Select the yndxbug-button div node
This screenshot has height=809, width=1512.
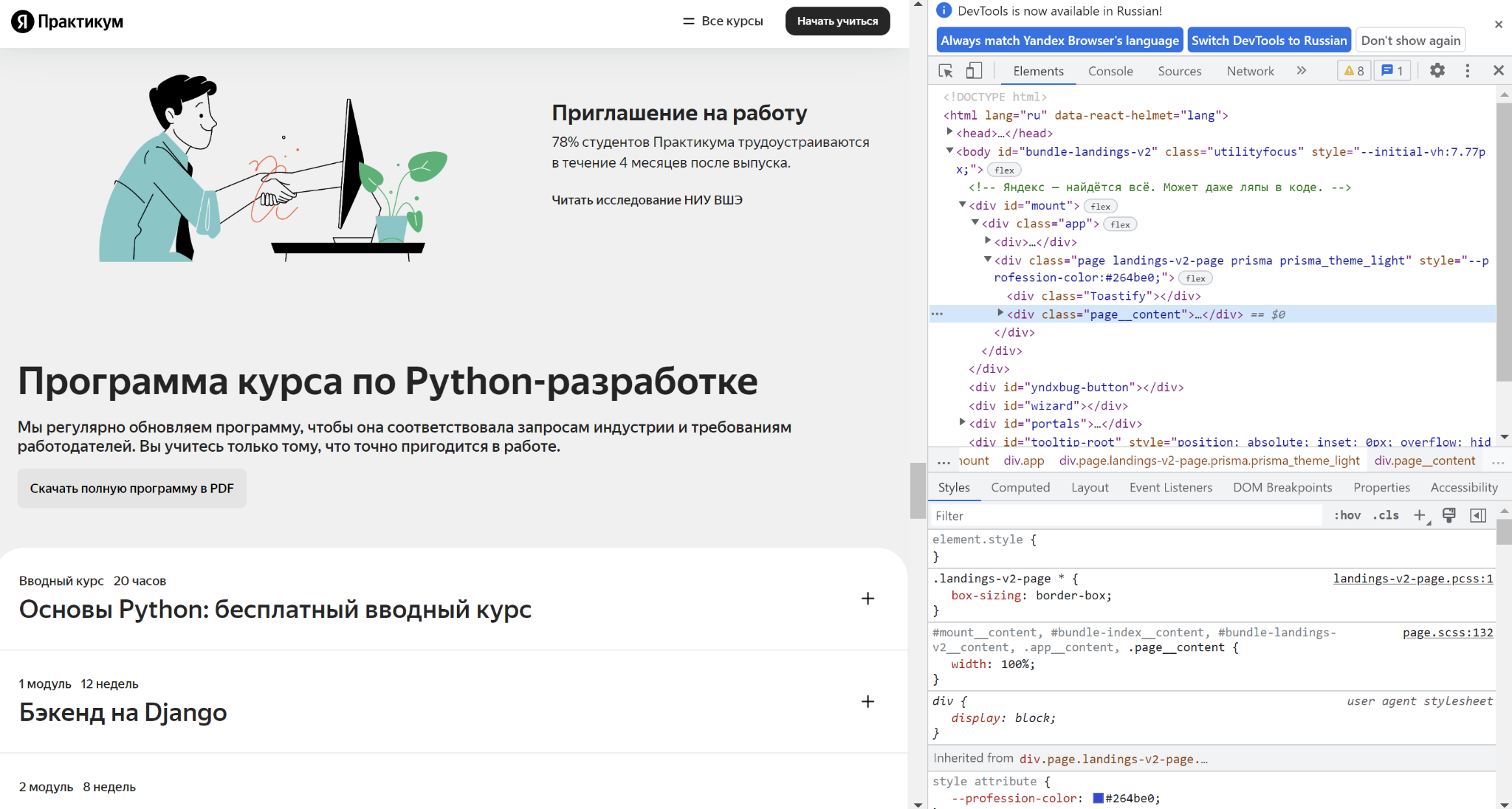pos(1076,388)
